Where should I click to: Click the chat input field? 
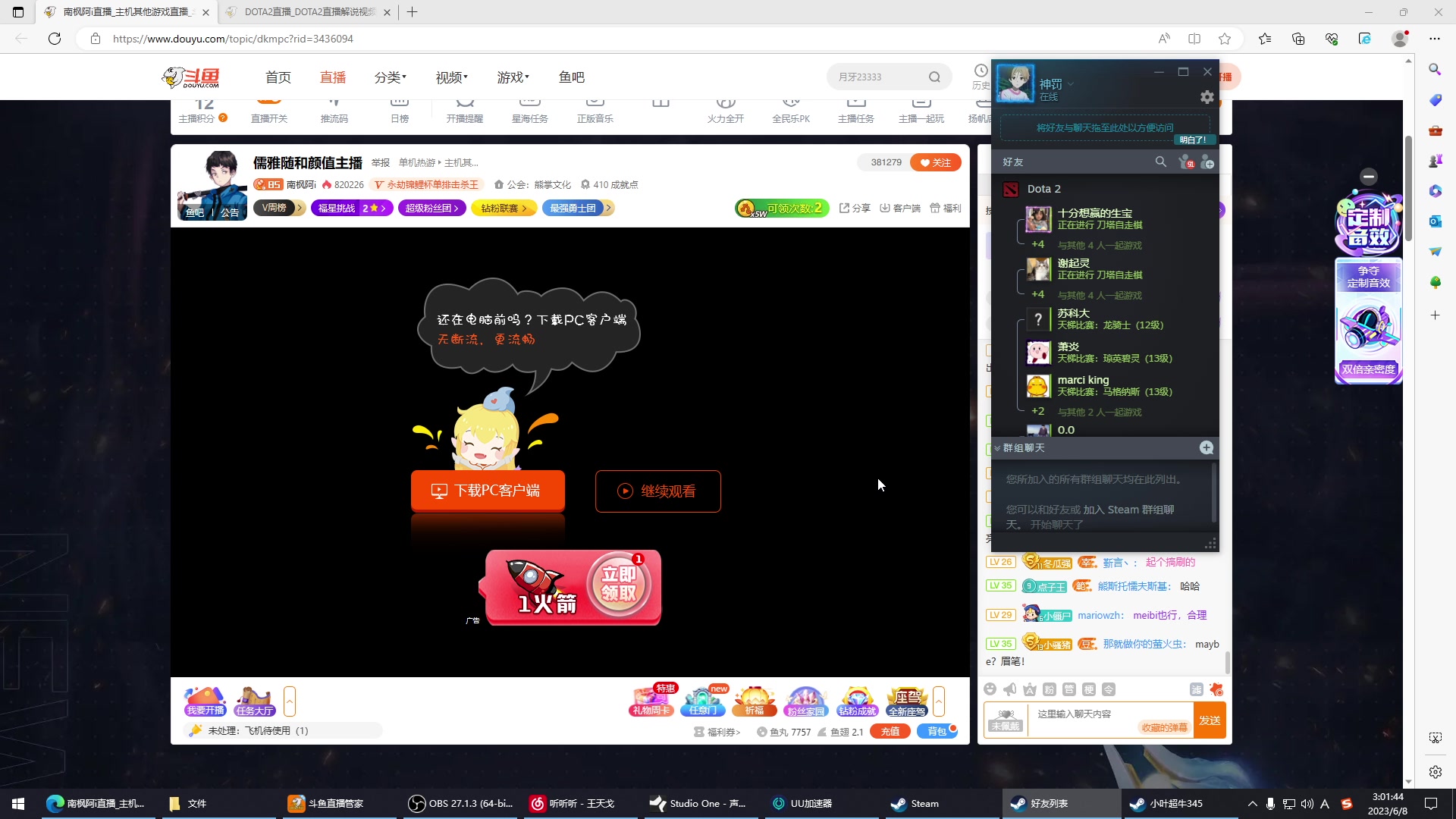click(1111, 720)
